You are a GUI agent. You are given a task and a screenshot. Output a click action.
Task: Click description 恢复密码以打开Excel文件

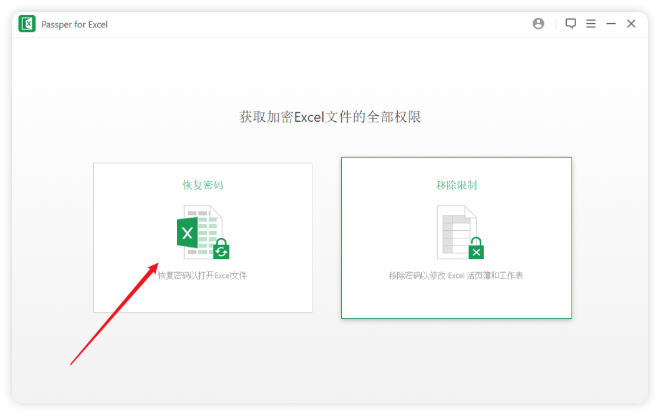(202, 275)
